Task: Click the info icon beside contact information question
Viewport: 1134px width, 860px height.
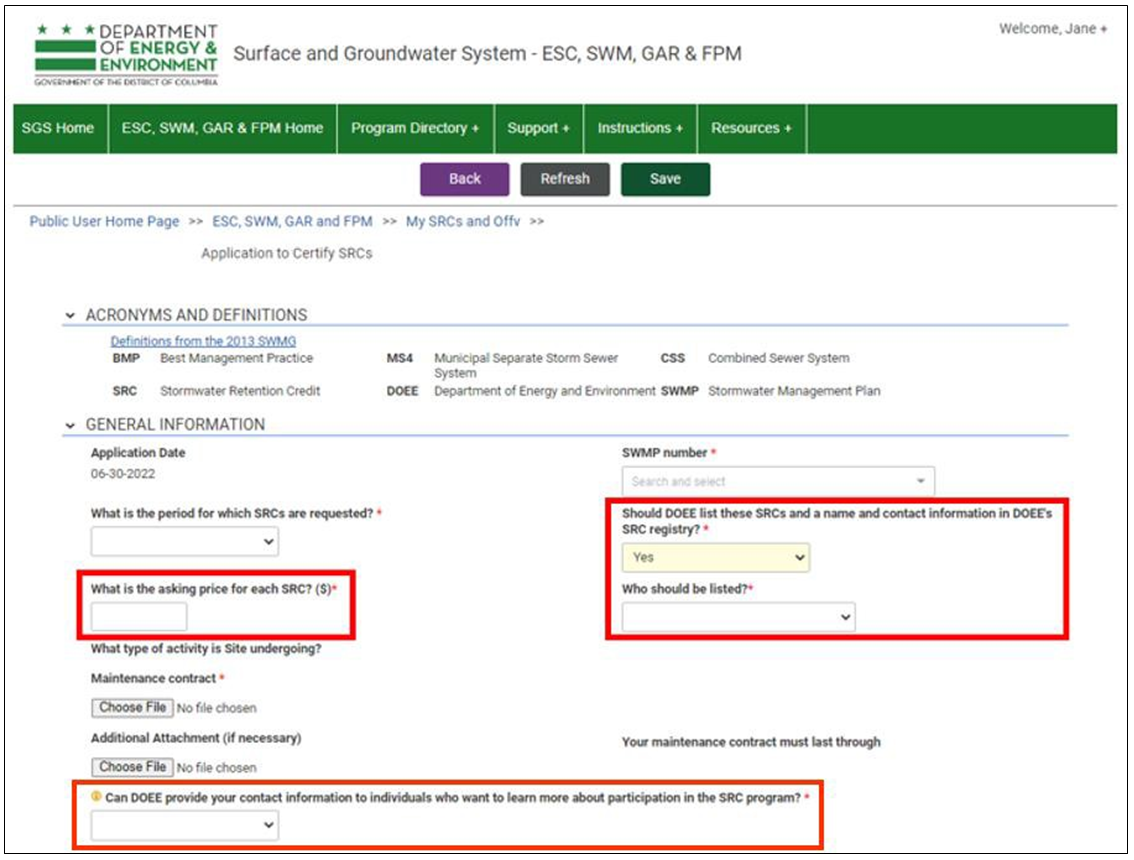Action: (97, 798)
